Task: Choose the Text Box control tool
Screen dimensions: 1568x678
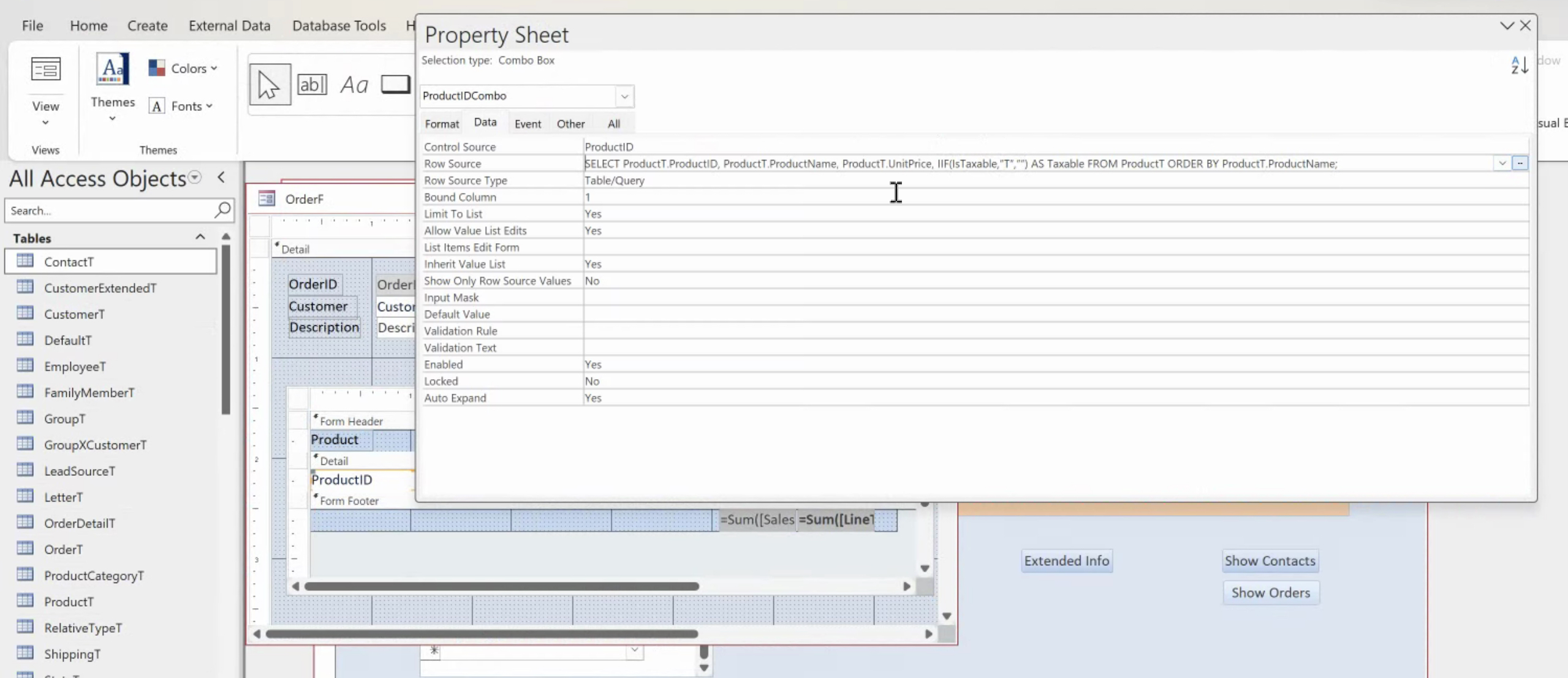Action: tap(312, 85)
